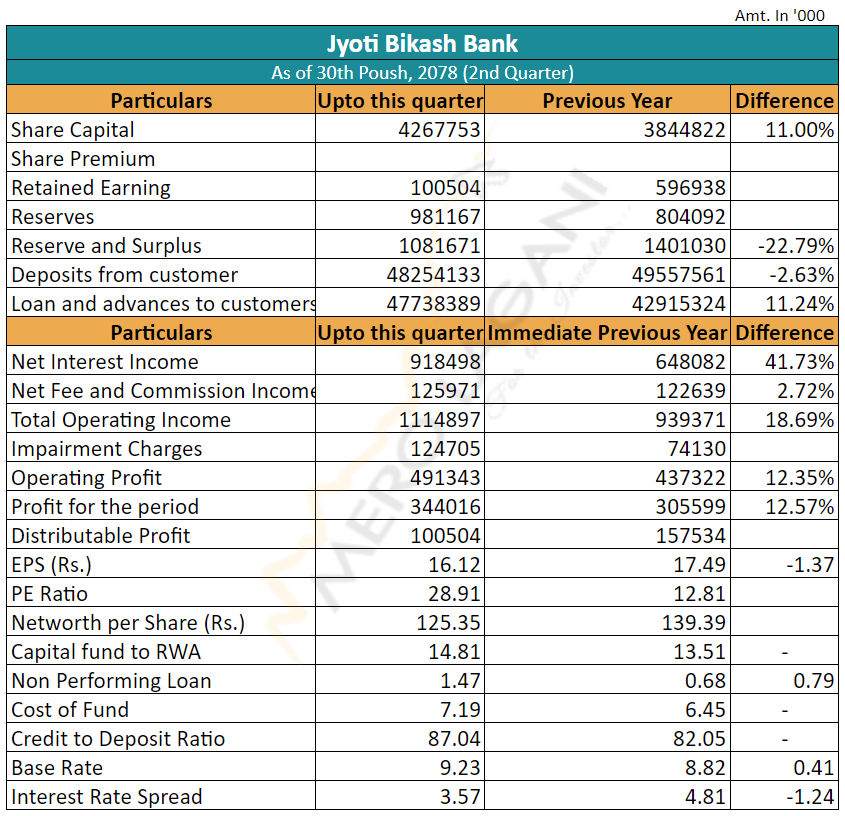Click 'Non Performing Loan' label
The width and height of the screenshot is (845, 816).
(x=112, y=682)
